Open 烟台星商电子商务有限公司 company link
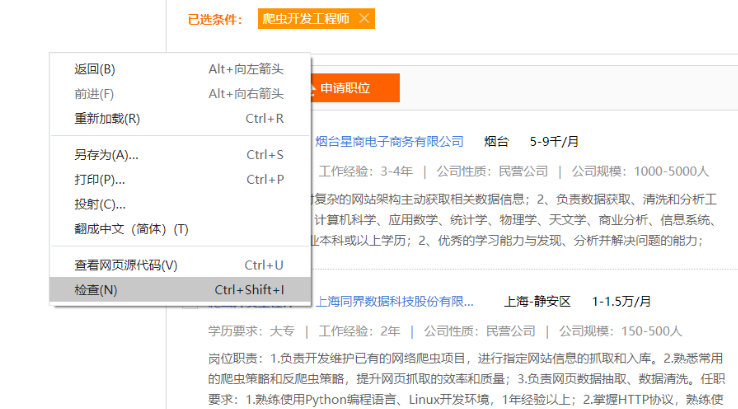Image resolution: width=738 pixels, height=409 pixels. 390,141
